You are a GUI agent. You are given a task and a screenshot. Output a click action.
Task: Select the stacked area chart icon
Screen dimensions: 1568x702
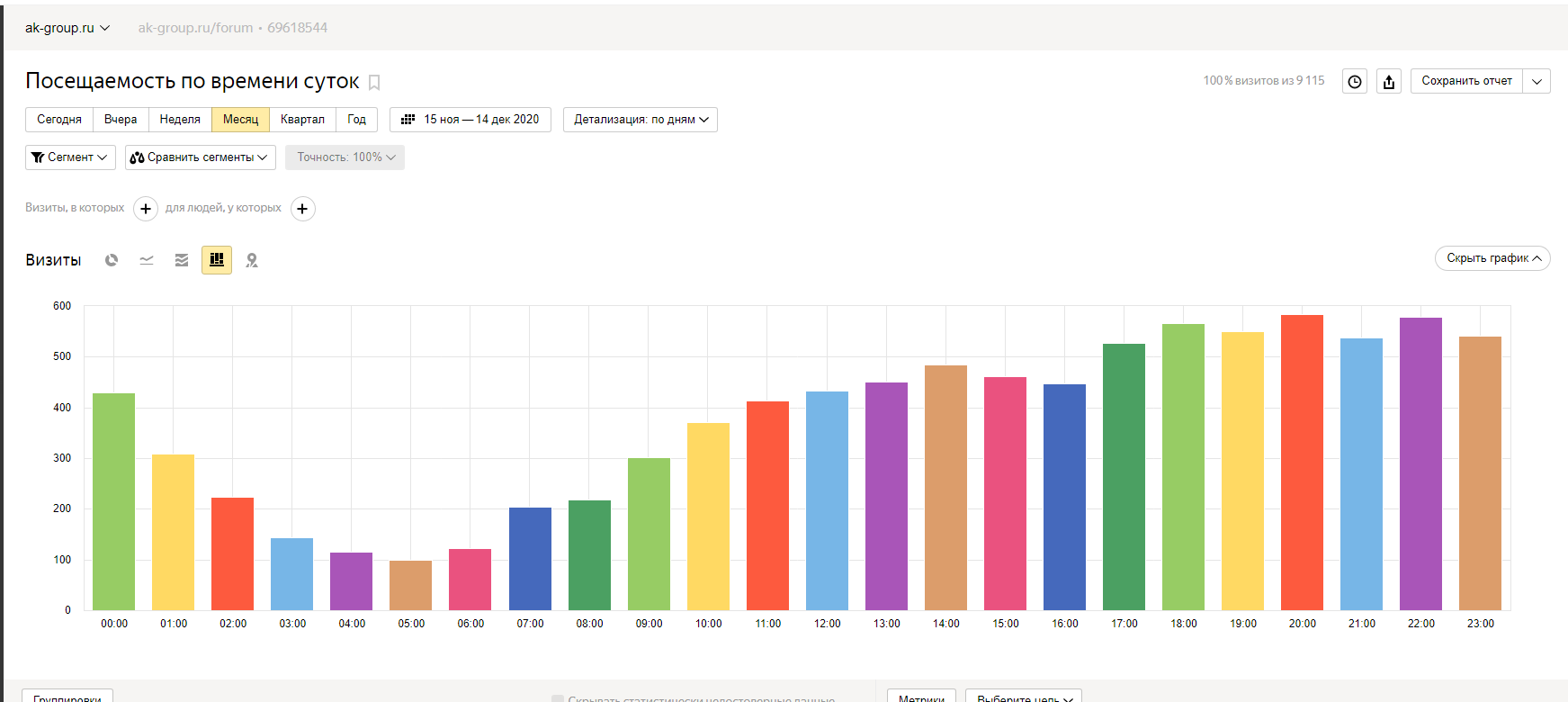coord(182,260)
